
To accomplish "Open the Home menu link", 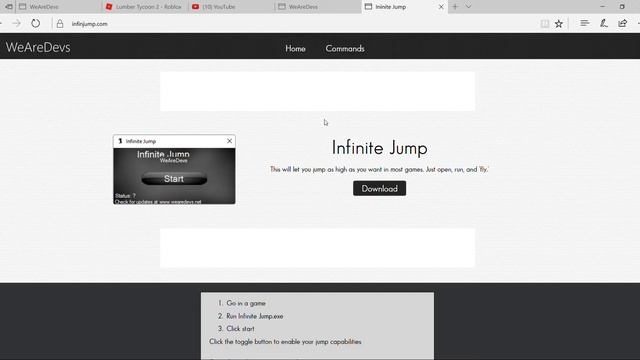I will [295, 49].
